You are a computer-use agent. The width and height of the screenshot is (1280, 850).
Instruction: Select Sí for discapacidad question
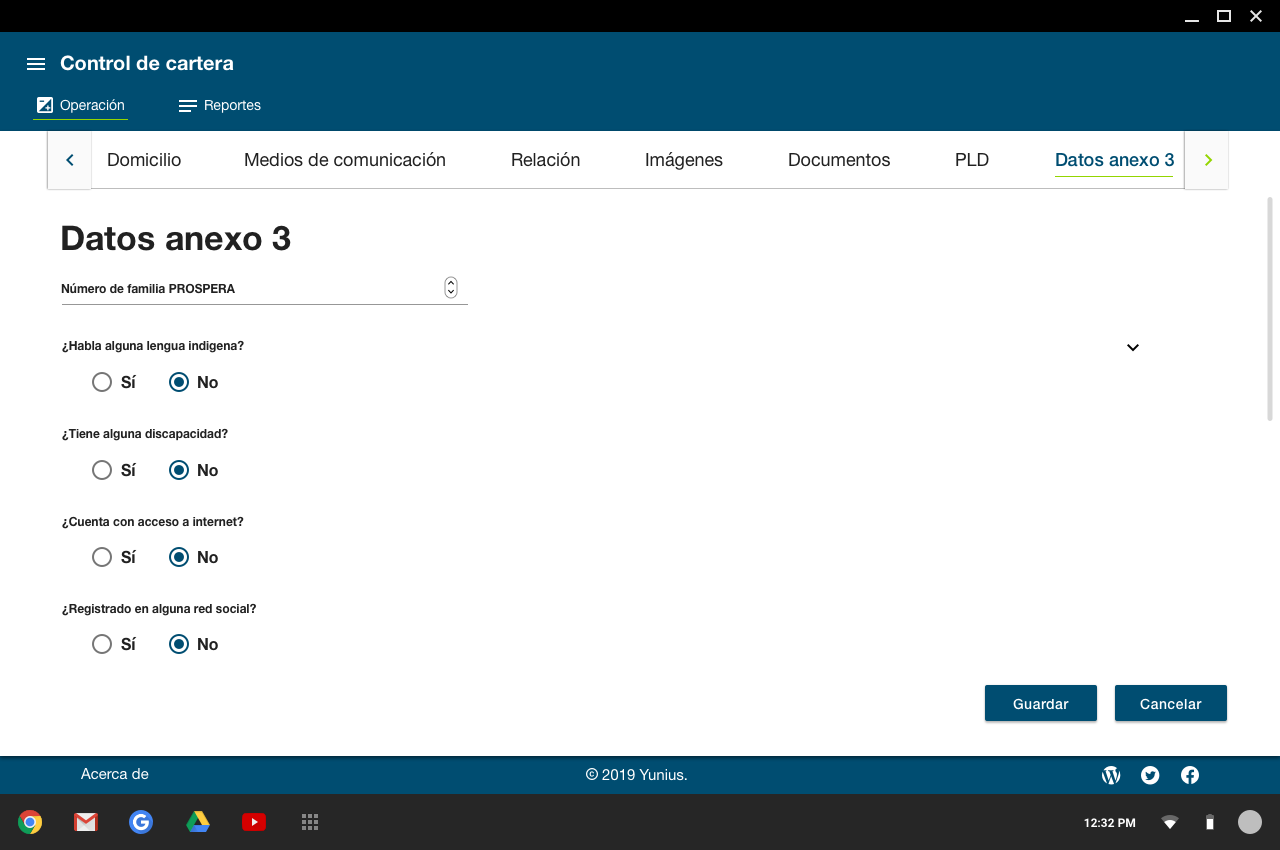pos(102,470)
